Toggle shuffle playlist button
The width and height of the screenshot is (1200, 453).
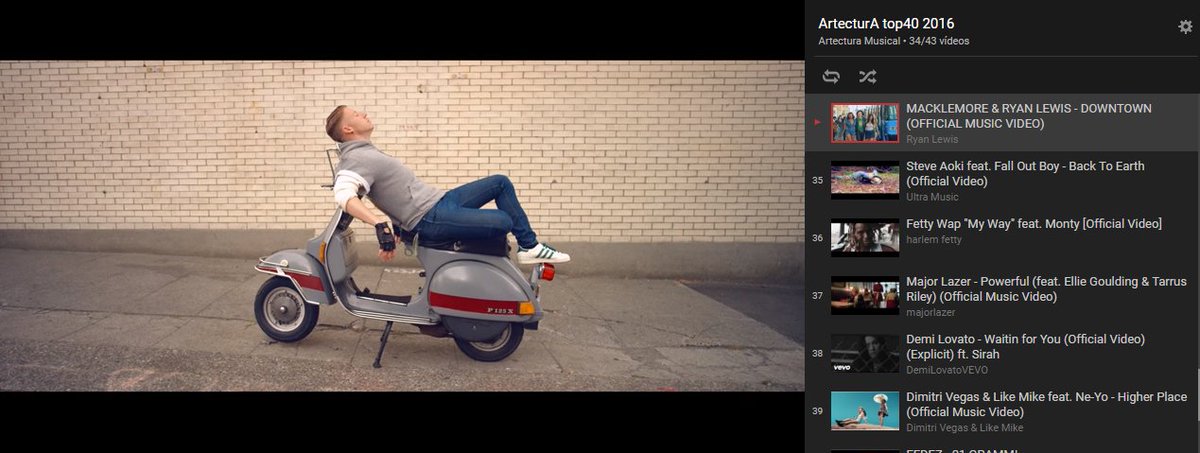click(867, 76)
